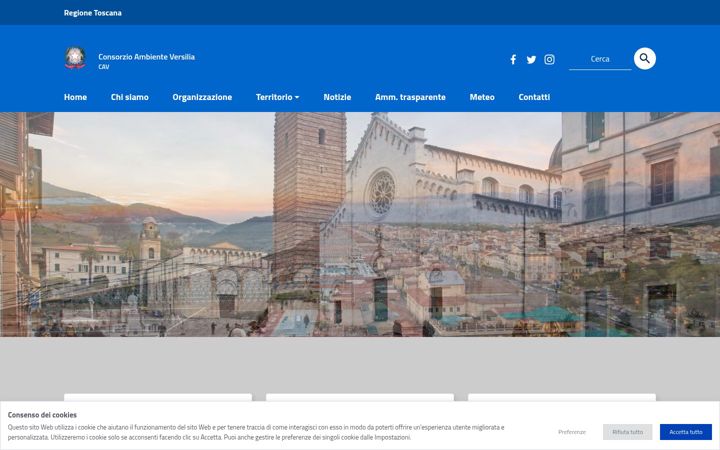Click the Preferenze cookie button
Screen dimensions: 720x450
pyautogui.click(x=572, y=432)
